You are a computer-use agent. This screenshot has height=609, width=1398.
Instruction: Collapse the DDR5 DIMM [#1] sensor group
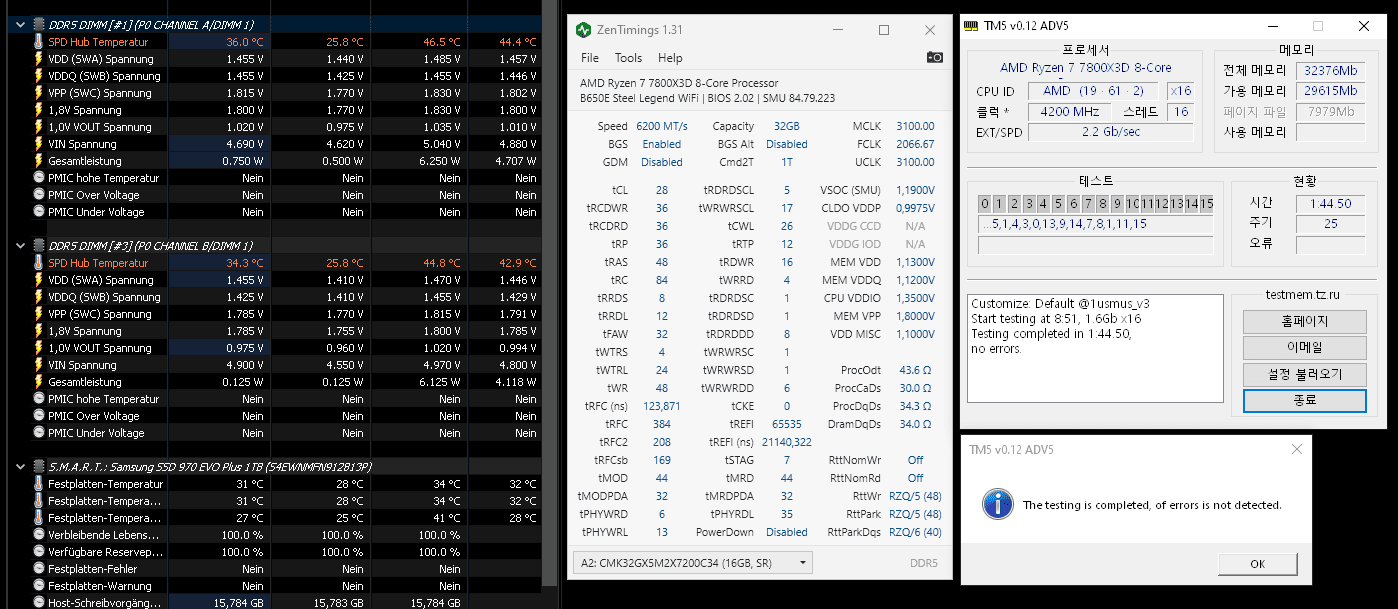[x=21, y=24]
